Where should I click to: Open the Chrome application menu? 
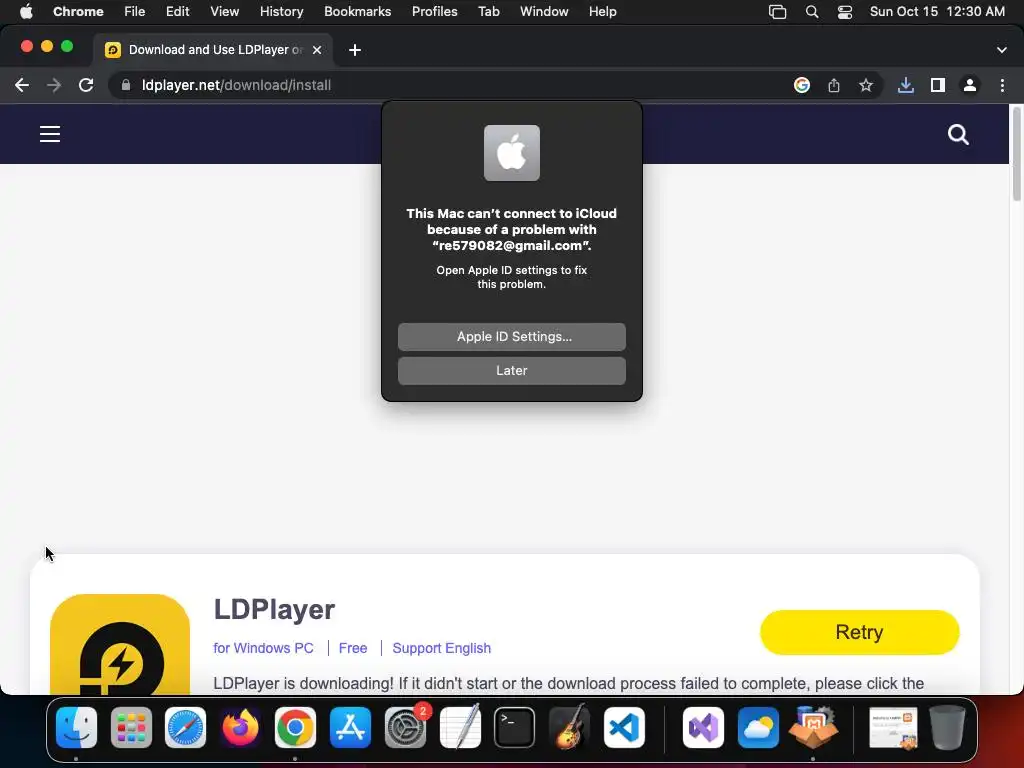coord(78,12)
